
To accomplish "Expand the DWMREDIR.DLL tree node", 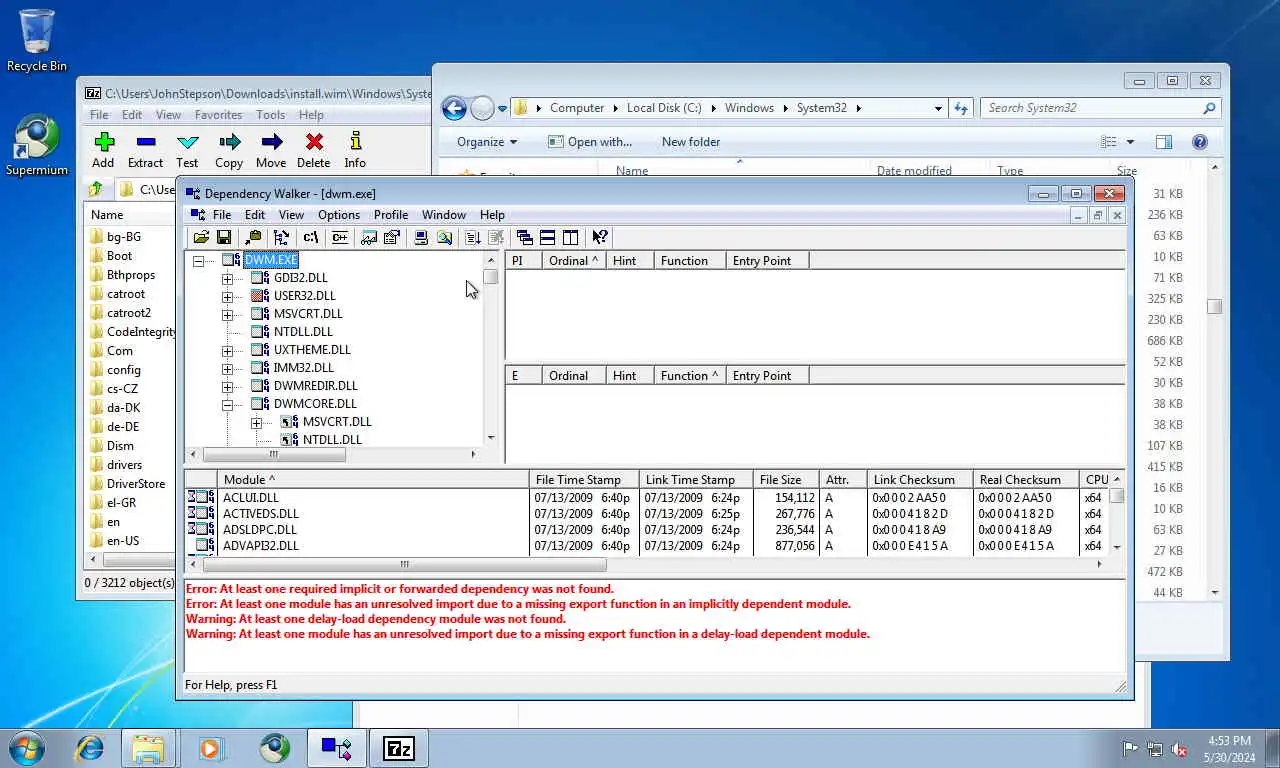I will pos(227,386).
